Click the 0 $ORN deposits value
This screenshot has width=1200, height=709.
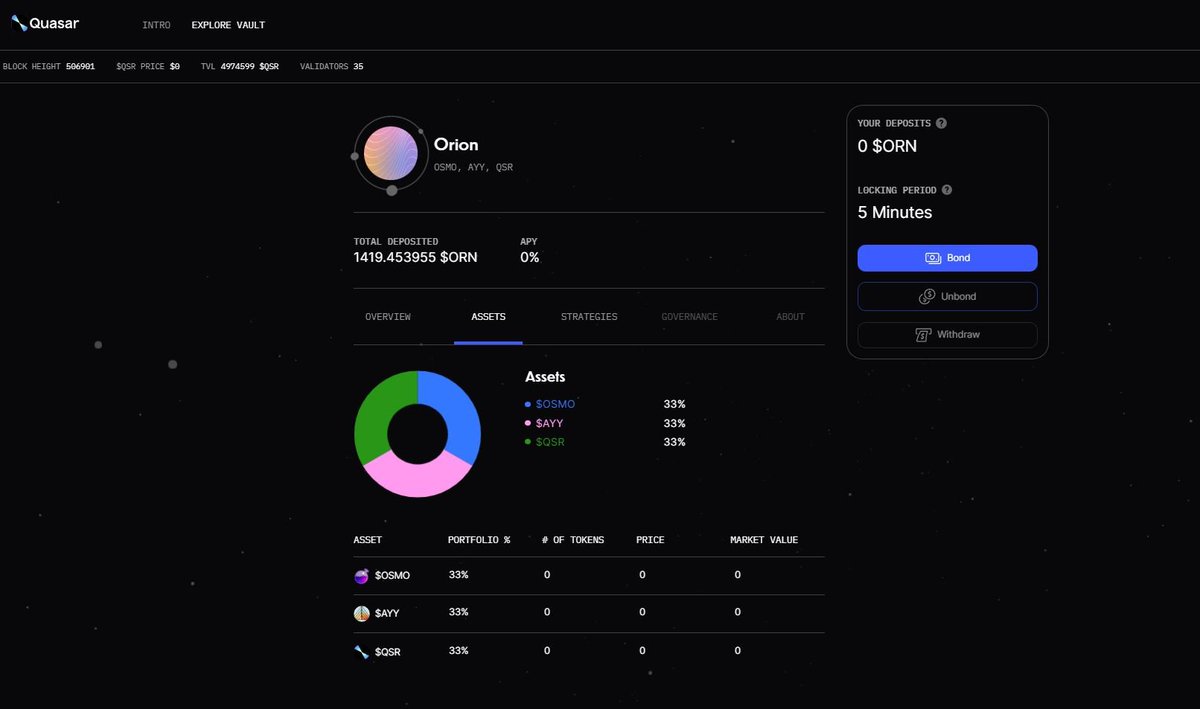(887, 146)
